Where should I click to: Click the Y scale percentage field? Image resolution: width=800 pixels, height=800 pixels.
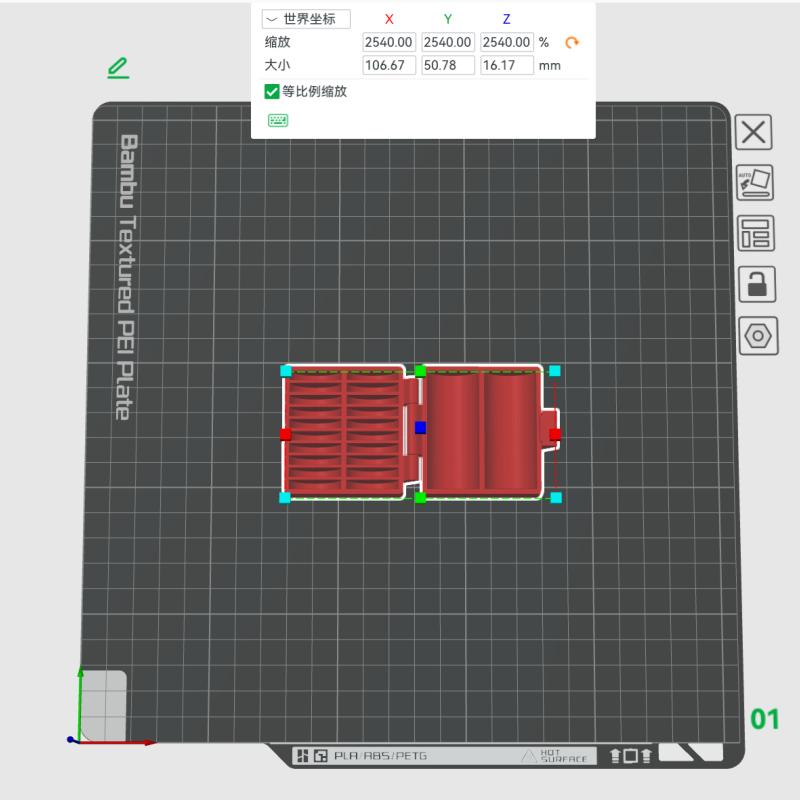[447, 42]
